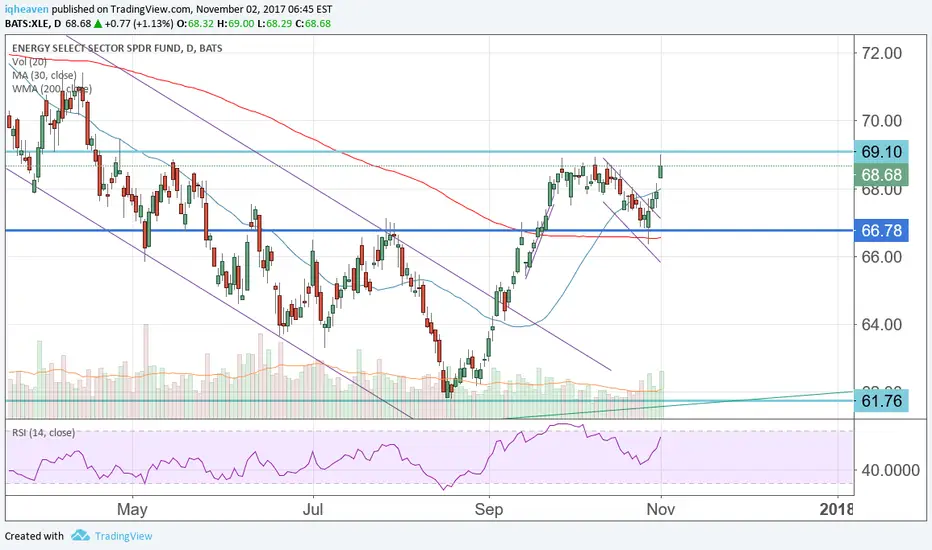Click the 72.00 price axis value

pyautogui.click(x=881, y=54)
